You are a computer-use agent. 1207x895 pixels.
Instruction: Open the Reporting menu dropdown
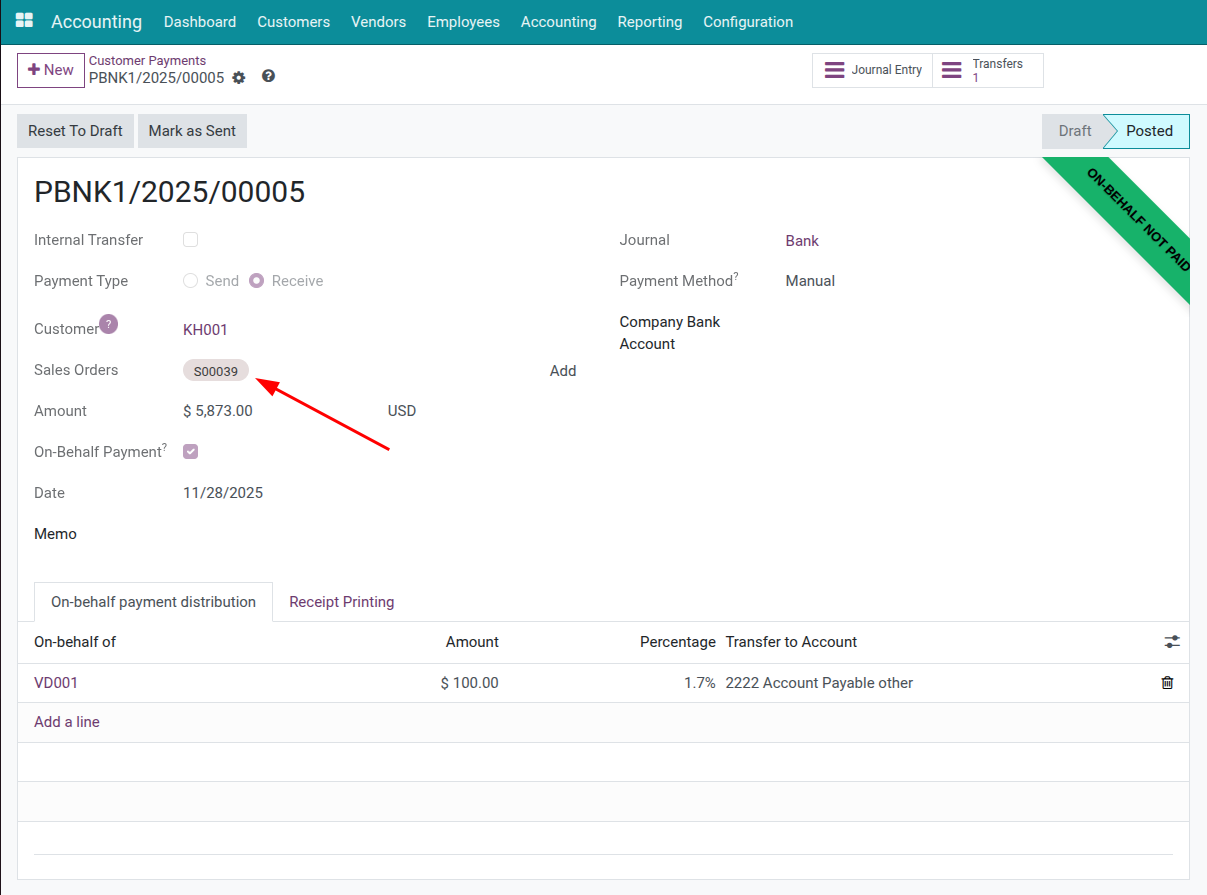[649, 22]
